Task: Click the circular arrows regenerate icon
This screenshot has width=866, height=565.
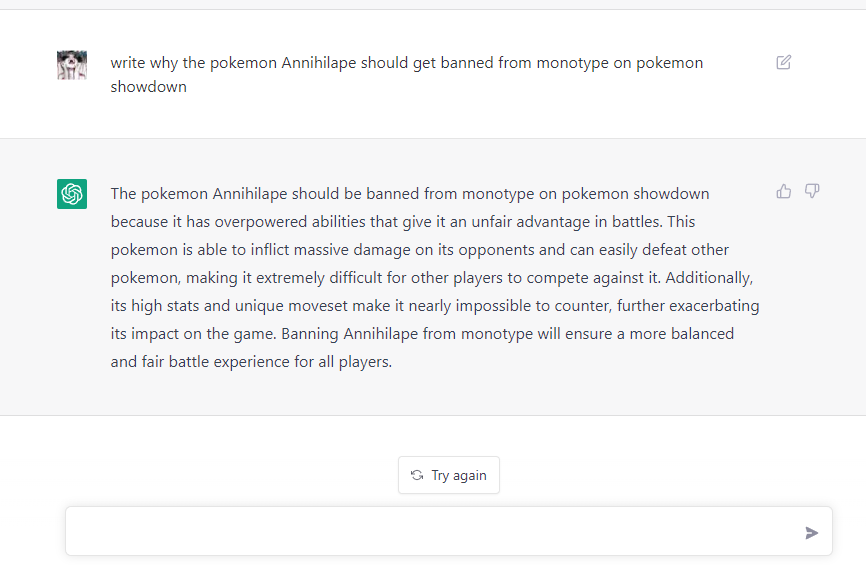Action: tap(417, 475)
